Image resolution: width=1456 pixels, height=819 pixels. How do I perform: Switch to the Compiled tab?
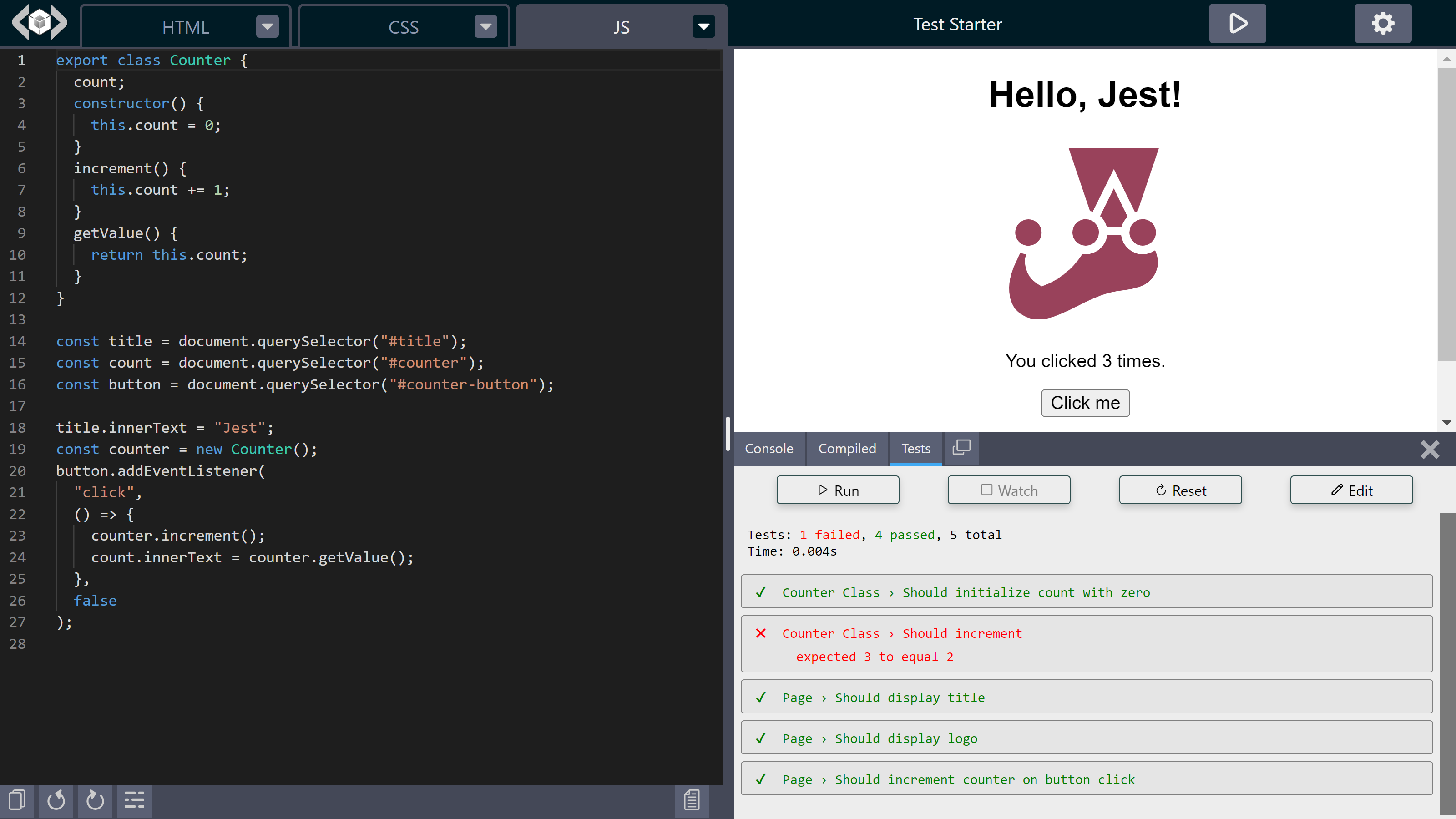[x=847, y=448]
